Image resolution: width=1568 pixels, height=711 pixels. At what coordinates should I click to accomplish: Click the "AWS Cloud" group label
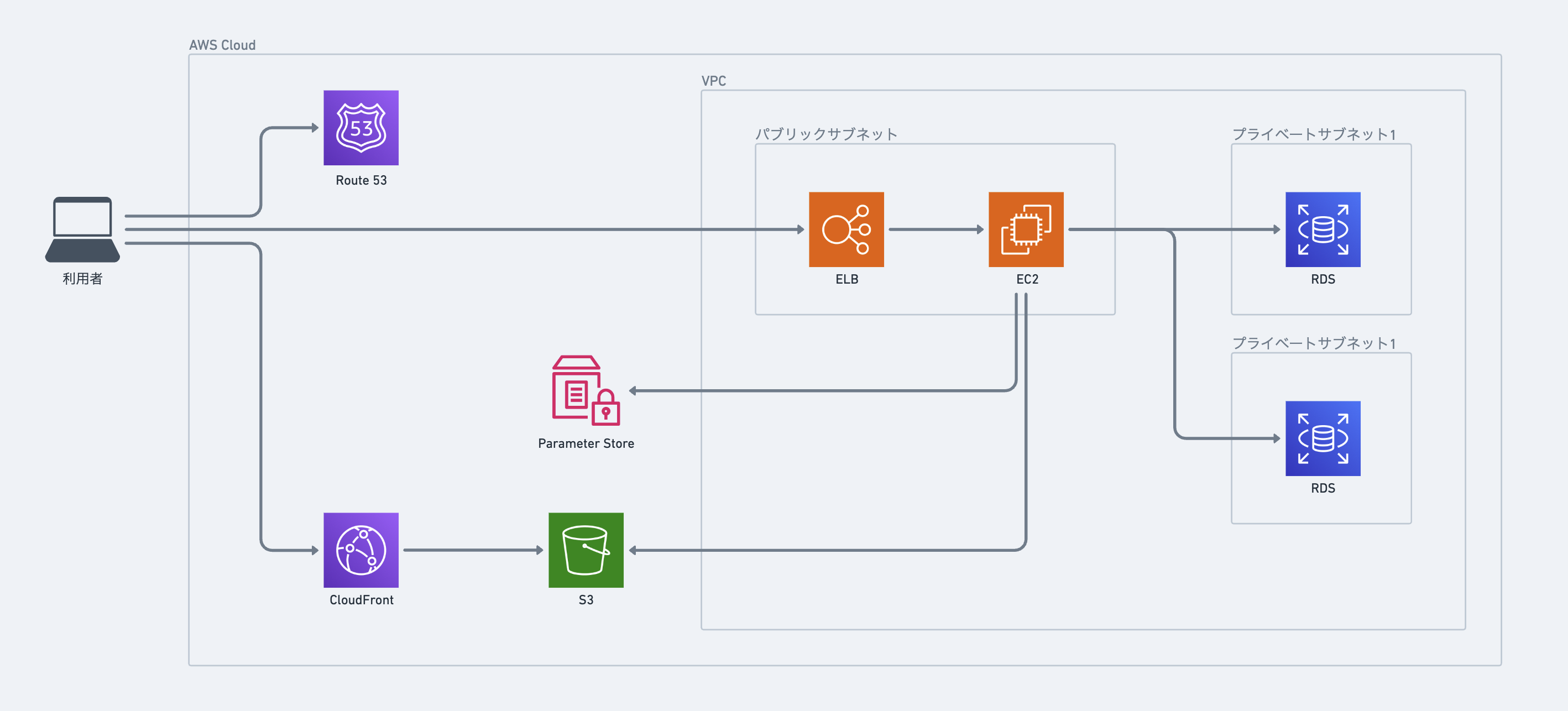point(222,45)
